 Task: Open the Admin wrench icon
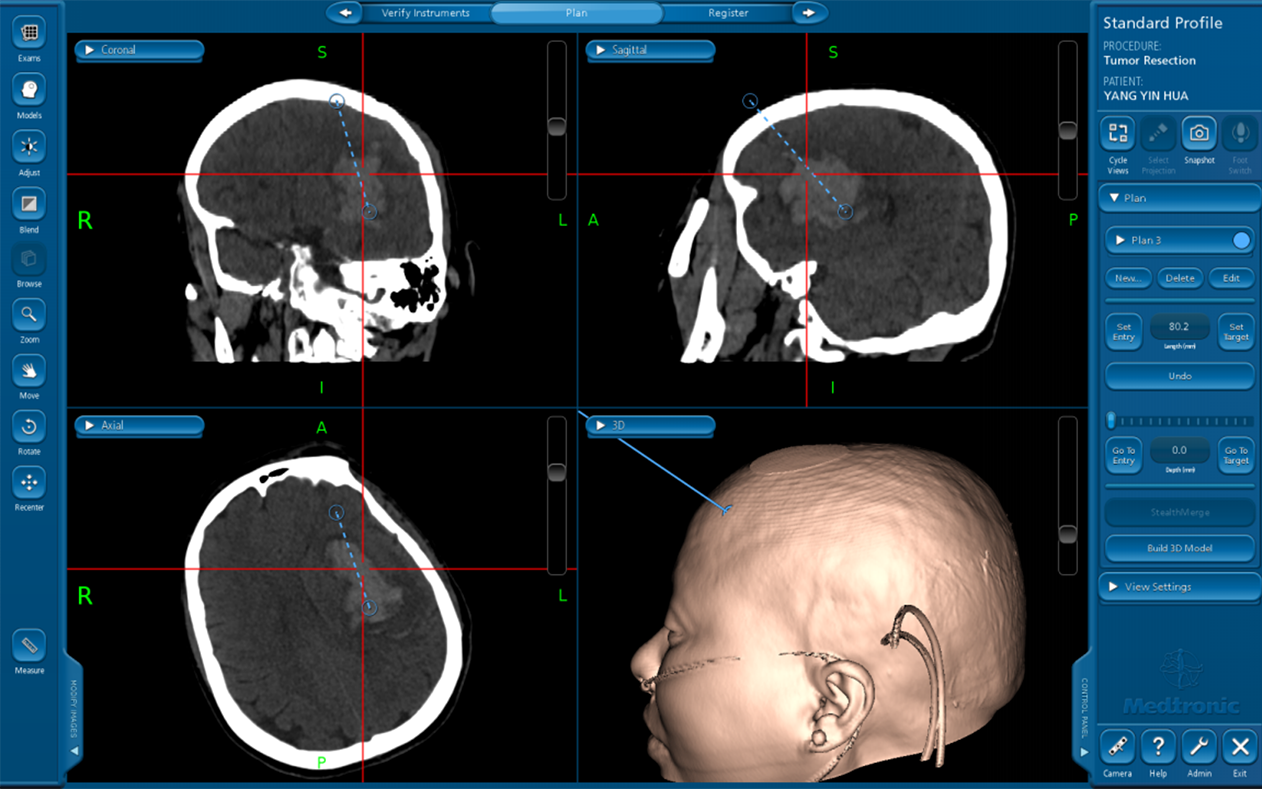(x=1199, y=746)
